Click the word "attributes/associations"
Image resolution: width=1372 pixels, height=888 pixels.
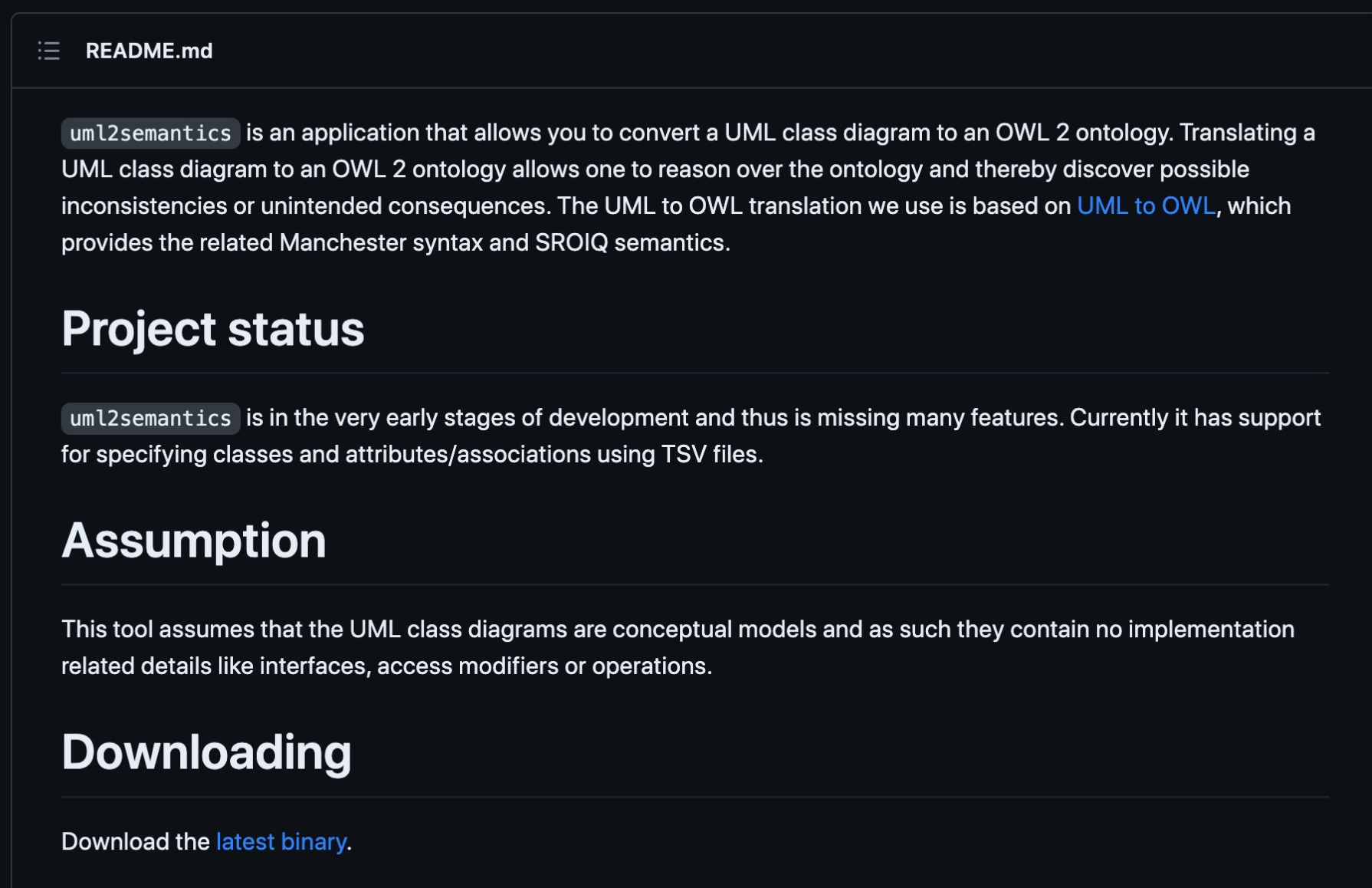coord(468,454)
